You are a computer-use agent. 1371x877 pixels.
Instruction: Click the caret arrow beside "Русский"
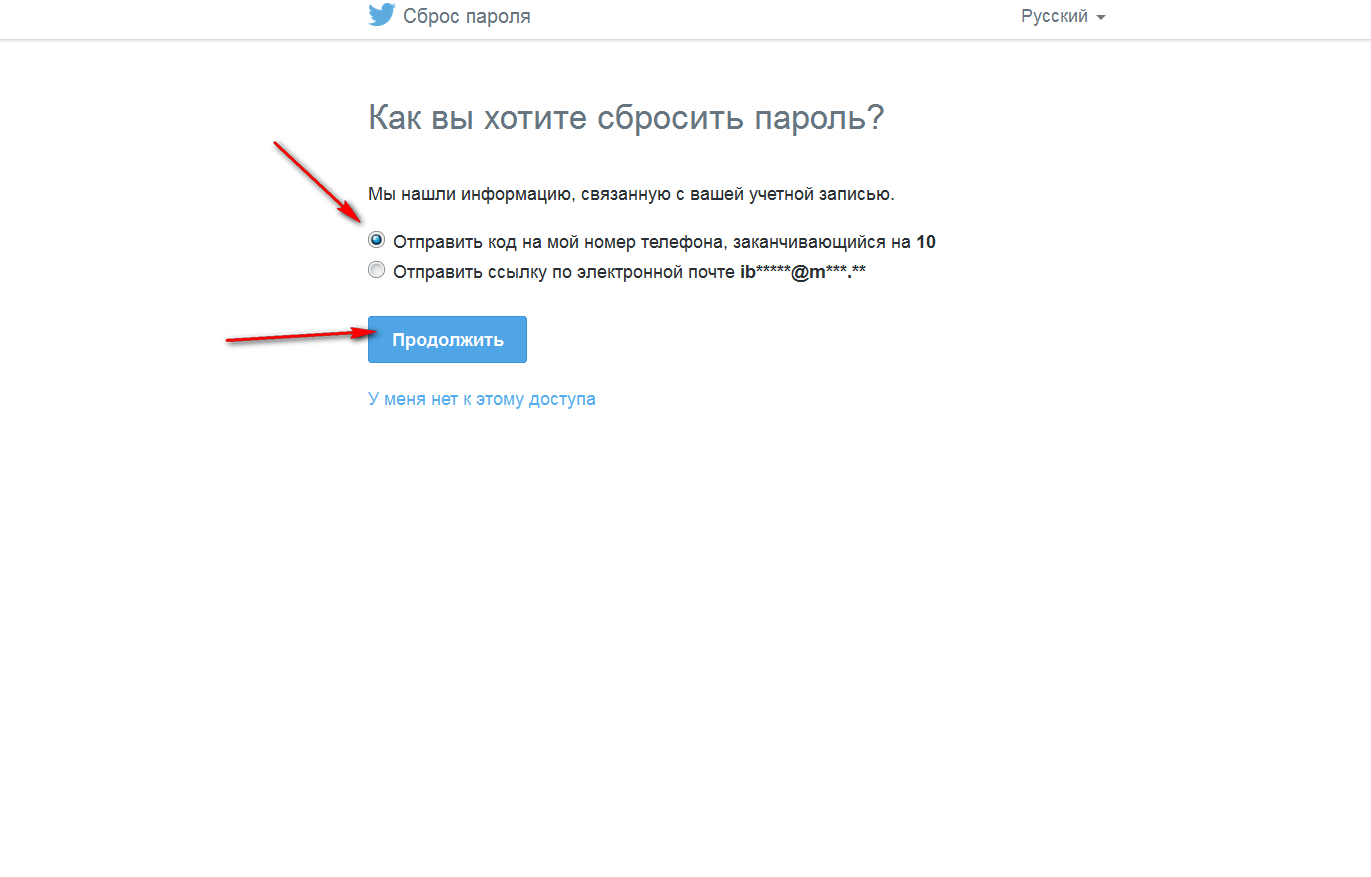[1101, 18]
